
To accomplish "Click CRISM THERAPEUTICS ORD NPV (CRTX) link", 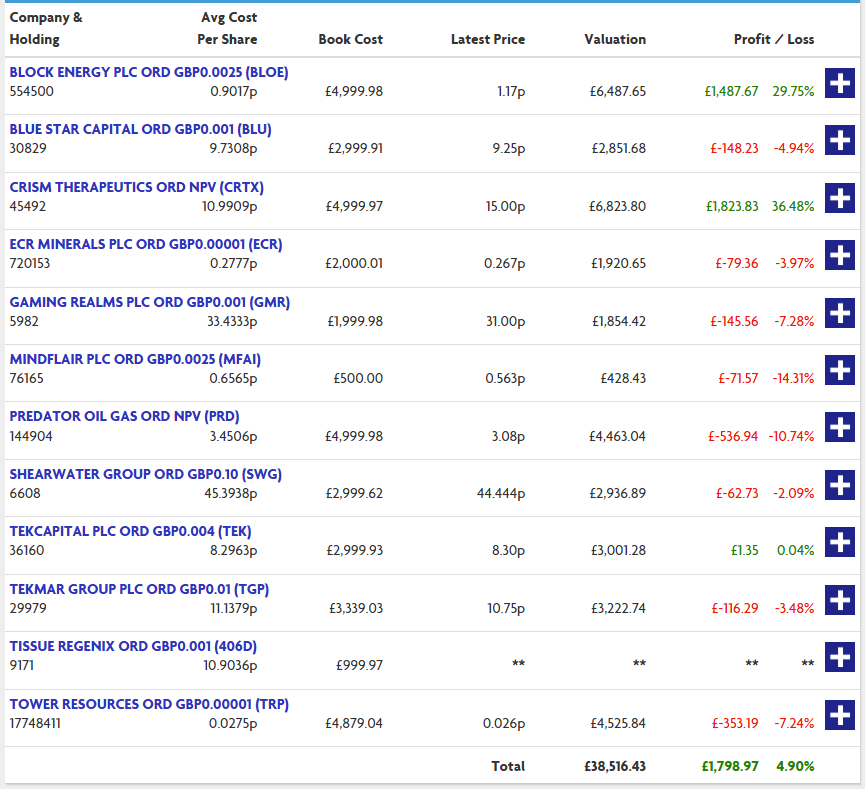I will point(137,187).
